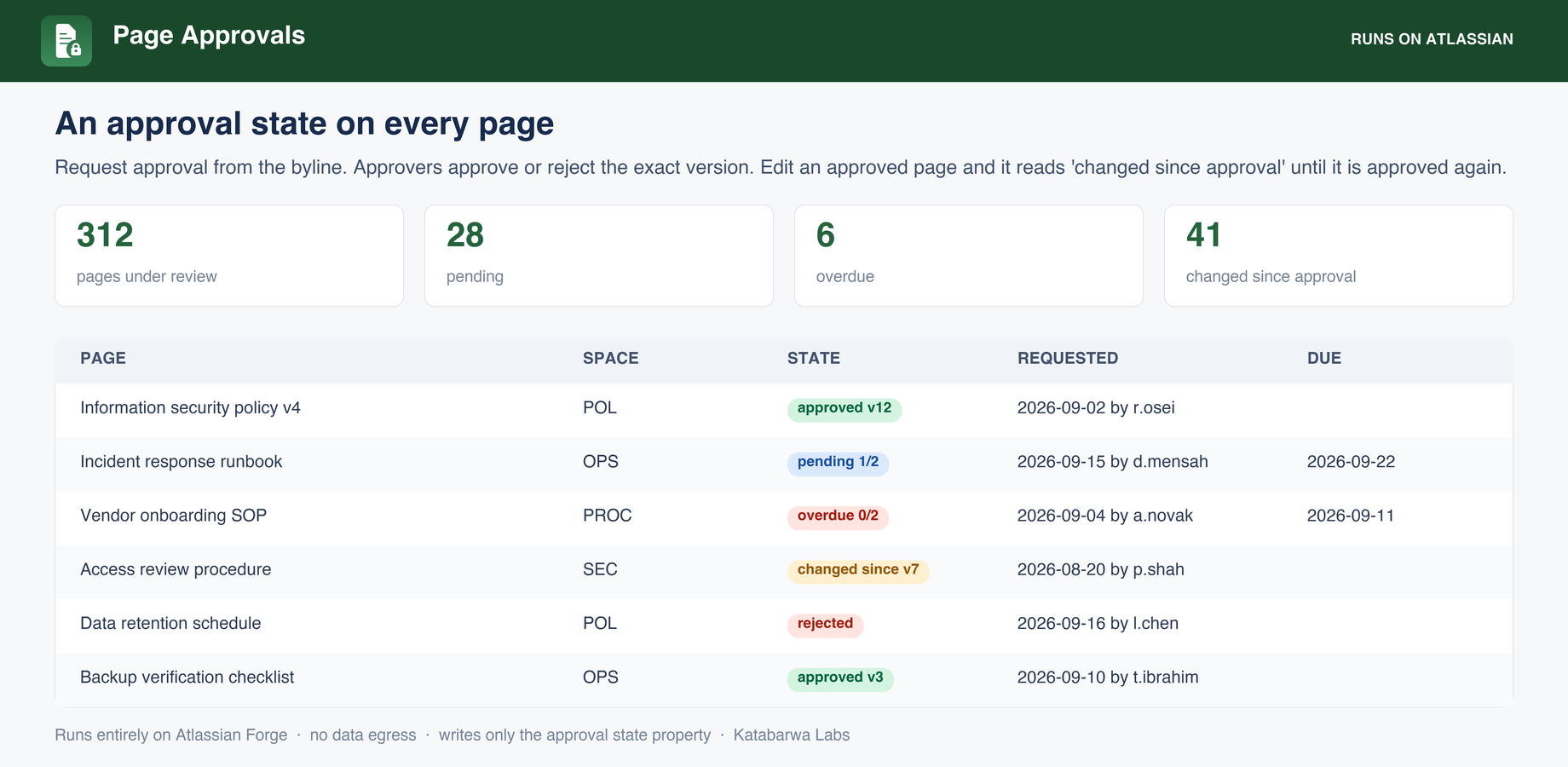Open Vendor onboarding SOP page
Screen dimensions: 1568x767
(173, 516)
